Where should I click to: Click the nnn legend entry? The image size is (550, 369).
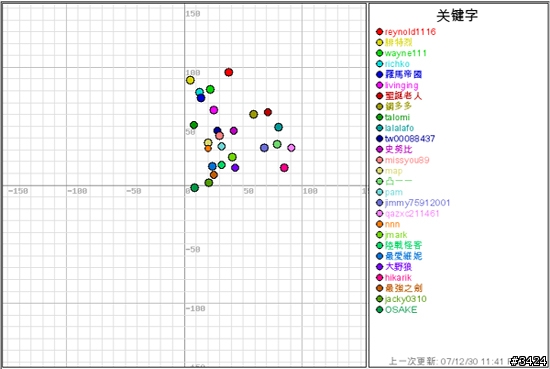(388, 224)
